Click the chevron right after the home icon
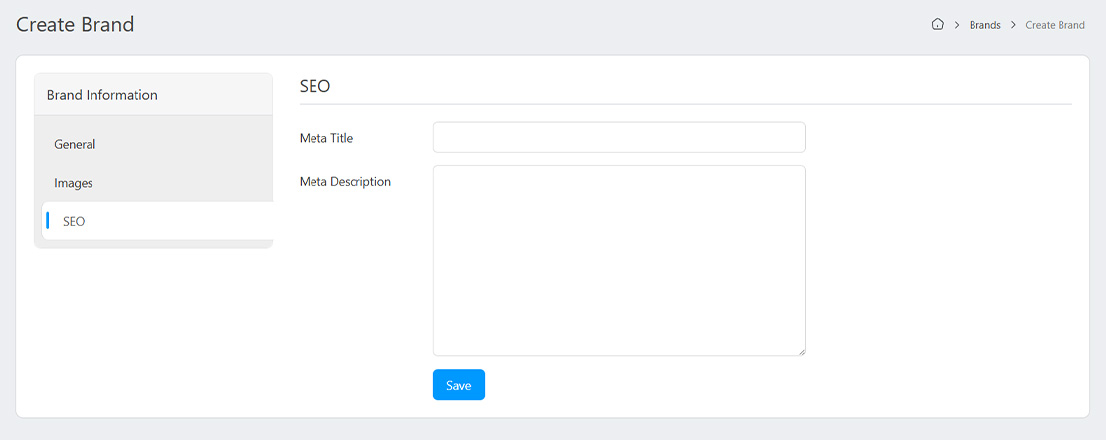 (x=957, y=25)
